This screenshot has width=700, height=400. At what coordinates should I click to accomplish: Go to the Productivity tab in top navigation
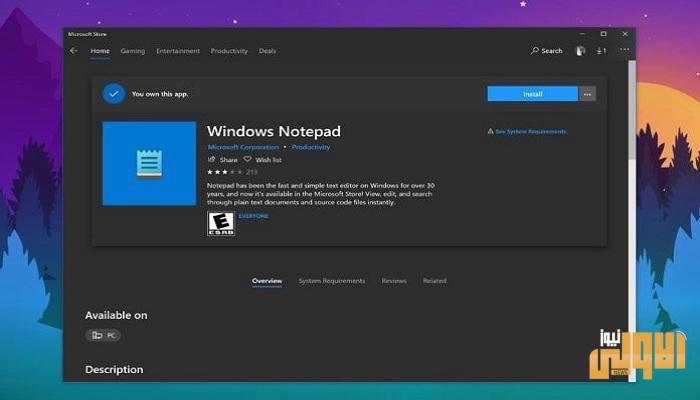(x=229, y=51)
